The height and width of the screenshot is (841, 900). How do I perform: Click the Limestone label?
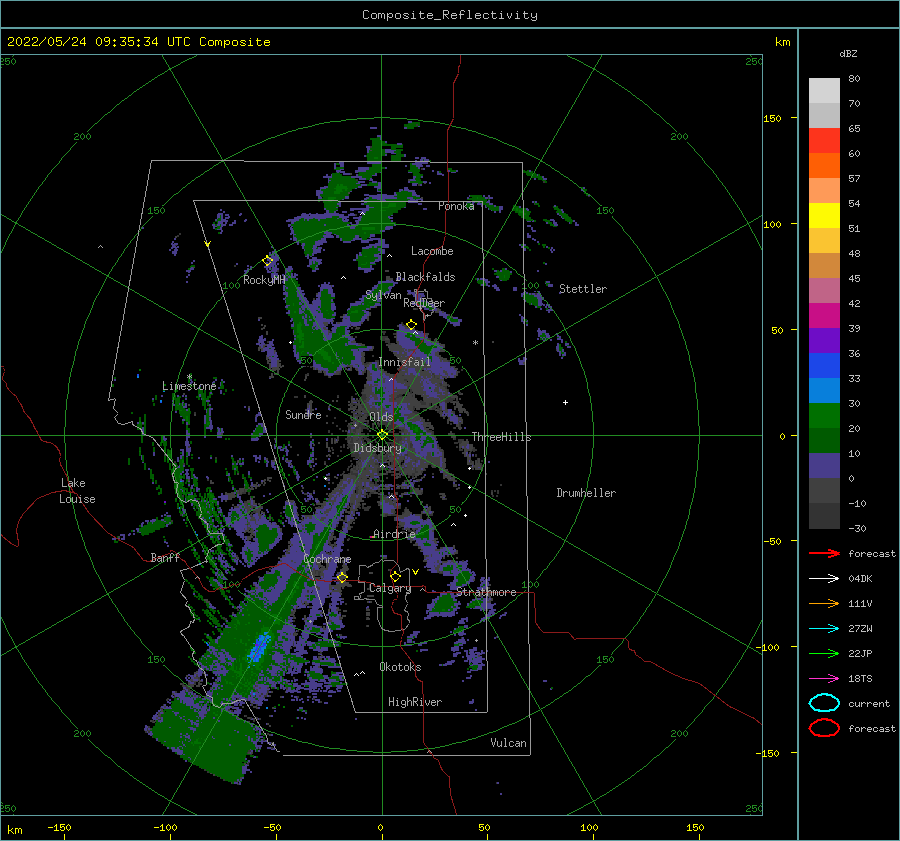(189, 386)
